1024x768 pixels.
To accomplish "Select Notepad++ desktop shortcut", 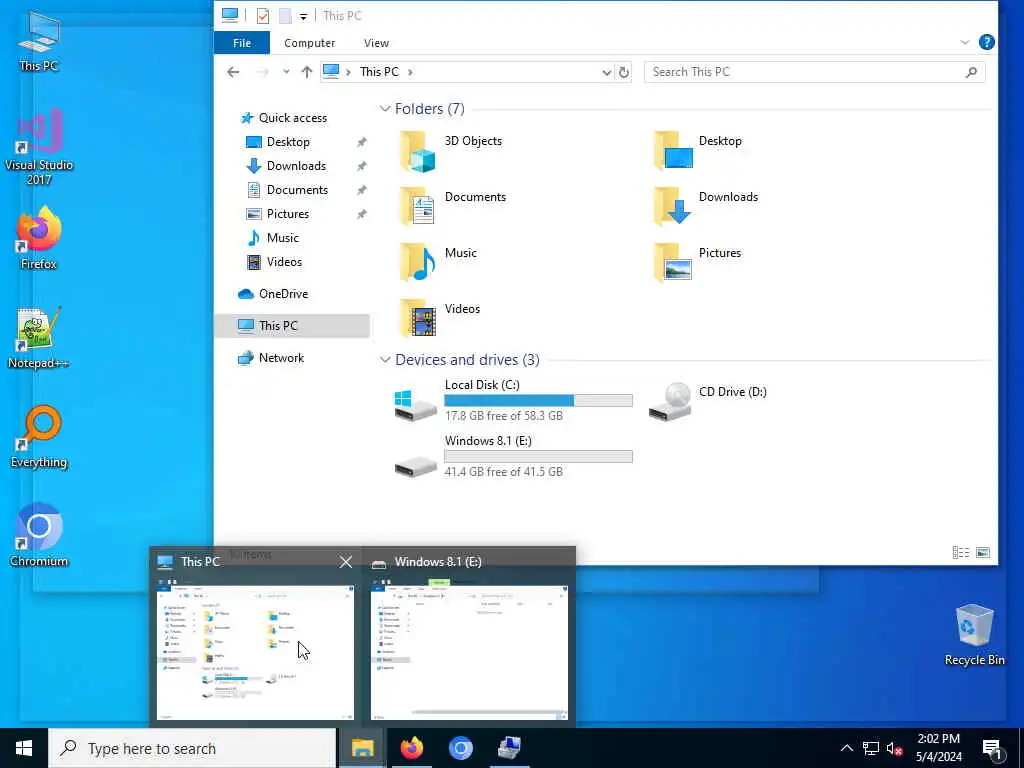I will click(x=39, y=338).
